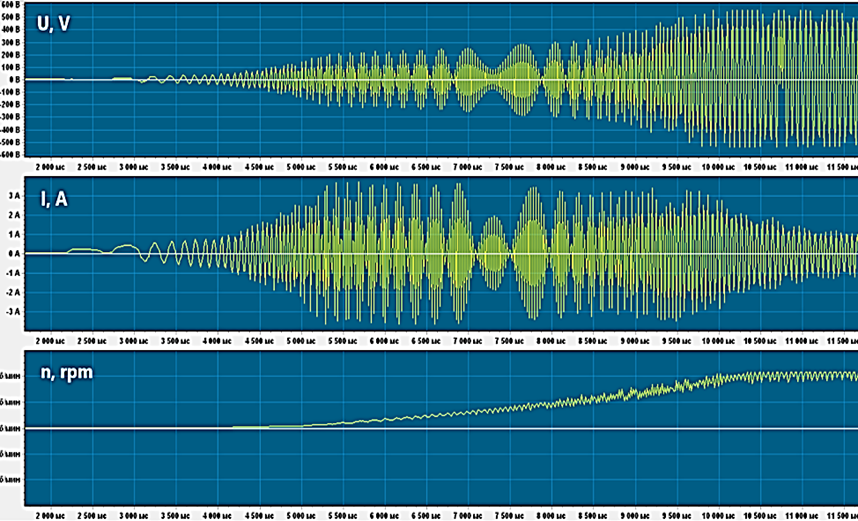
Task: Click the 3 000 ms tick under rpm chart
Action: click(134, 513)
